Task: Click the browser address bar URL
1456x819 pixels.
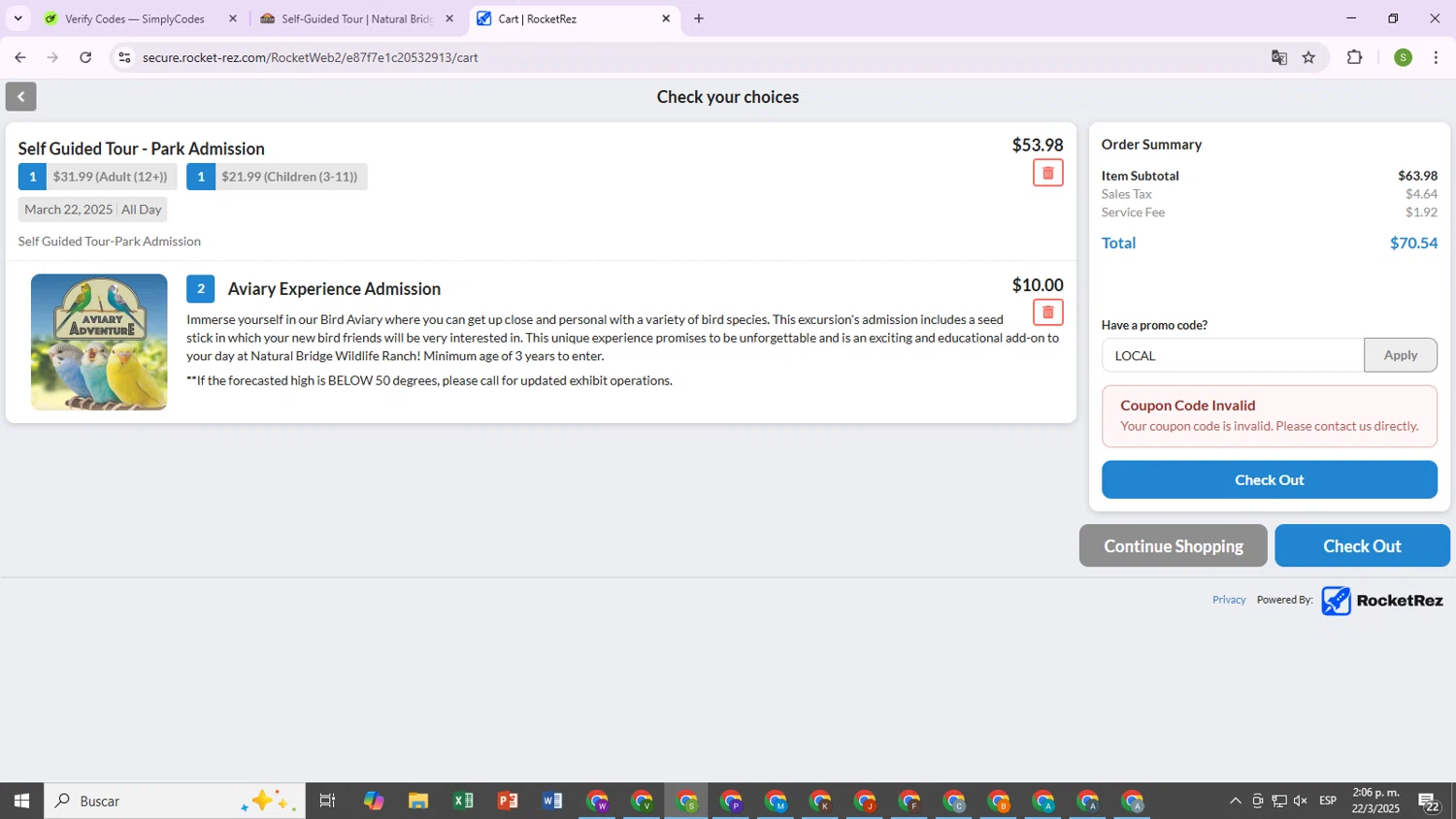Action: pyautogui.click(x=311, y=57)
